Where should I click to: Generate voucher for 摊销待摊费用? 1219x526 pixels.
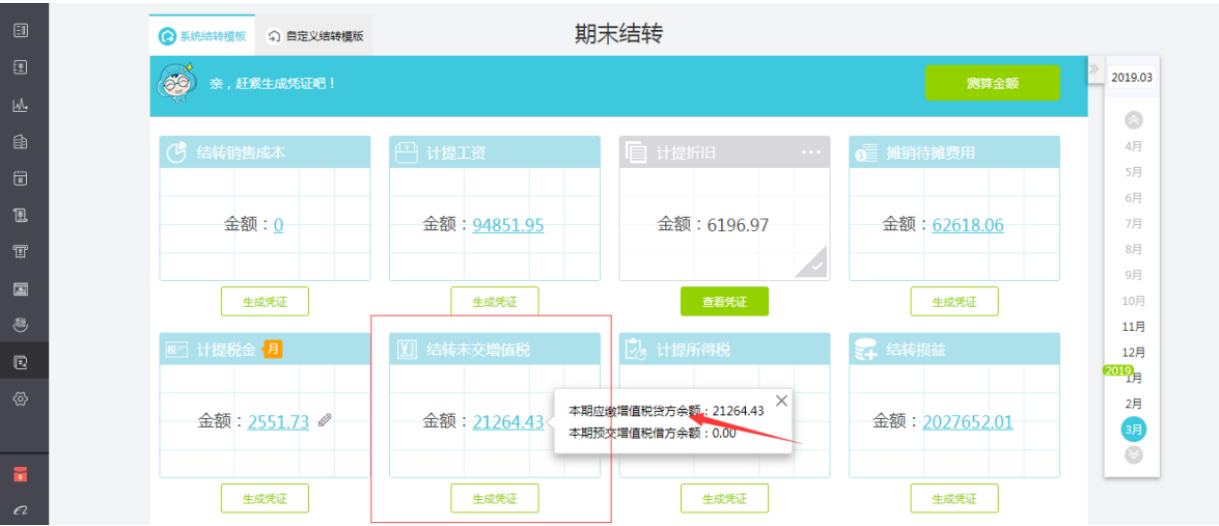955,302
